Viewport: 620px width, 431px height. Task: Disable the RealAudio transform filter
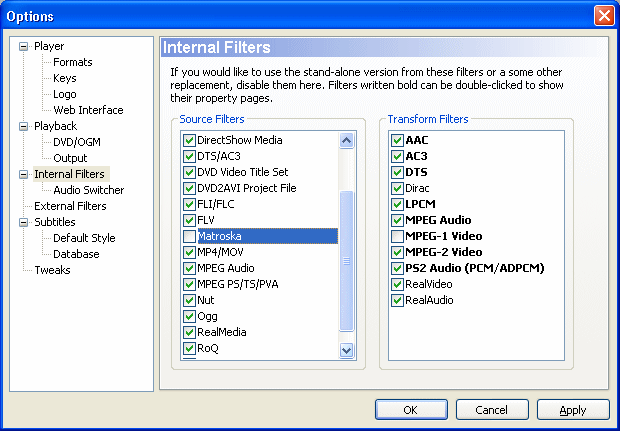[x=397, y=301]
